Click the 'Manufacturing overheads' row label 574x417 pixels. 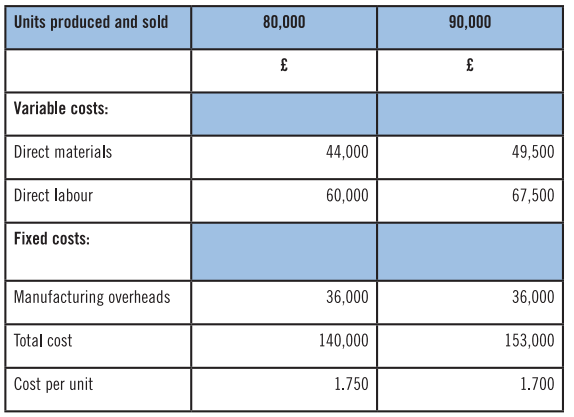(x=92, y=297)
